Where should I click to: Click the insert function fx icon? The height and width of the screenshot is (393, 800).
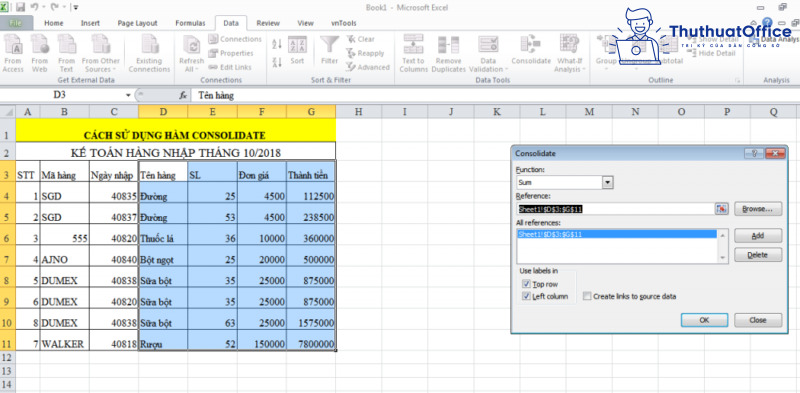click(183, 95)
